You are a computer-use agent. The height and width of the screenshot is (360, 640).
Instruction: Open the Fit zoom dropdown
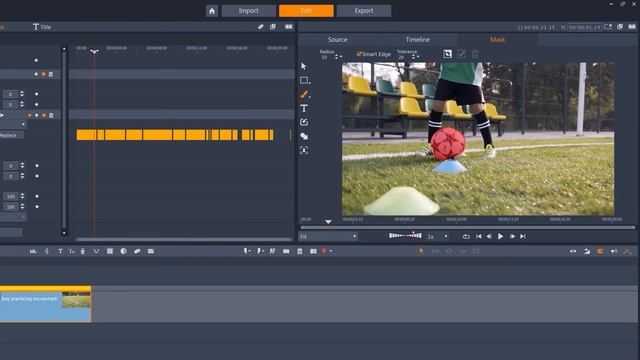(329, 236)
